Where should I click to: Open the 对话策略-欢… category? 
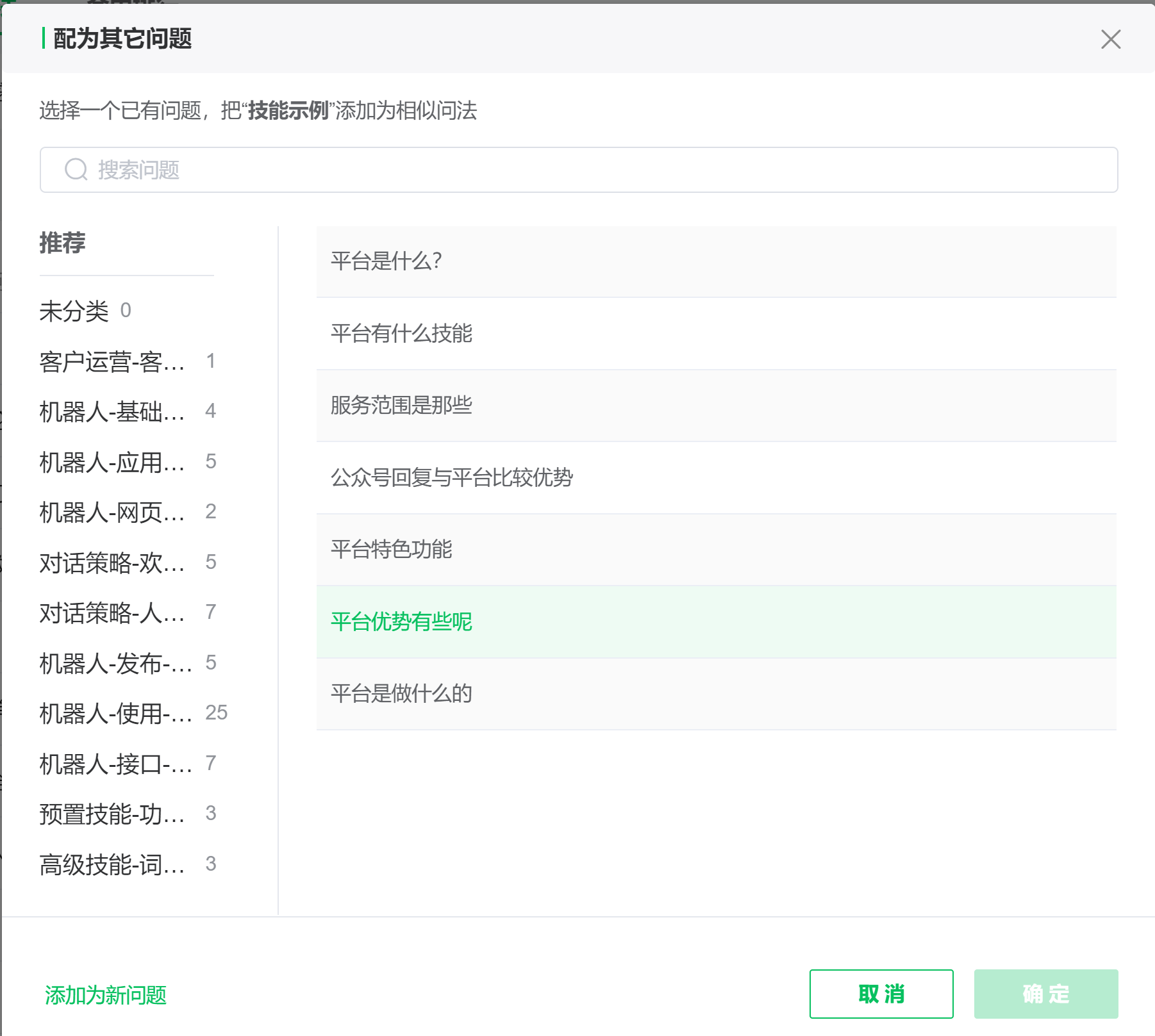112,563
